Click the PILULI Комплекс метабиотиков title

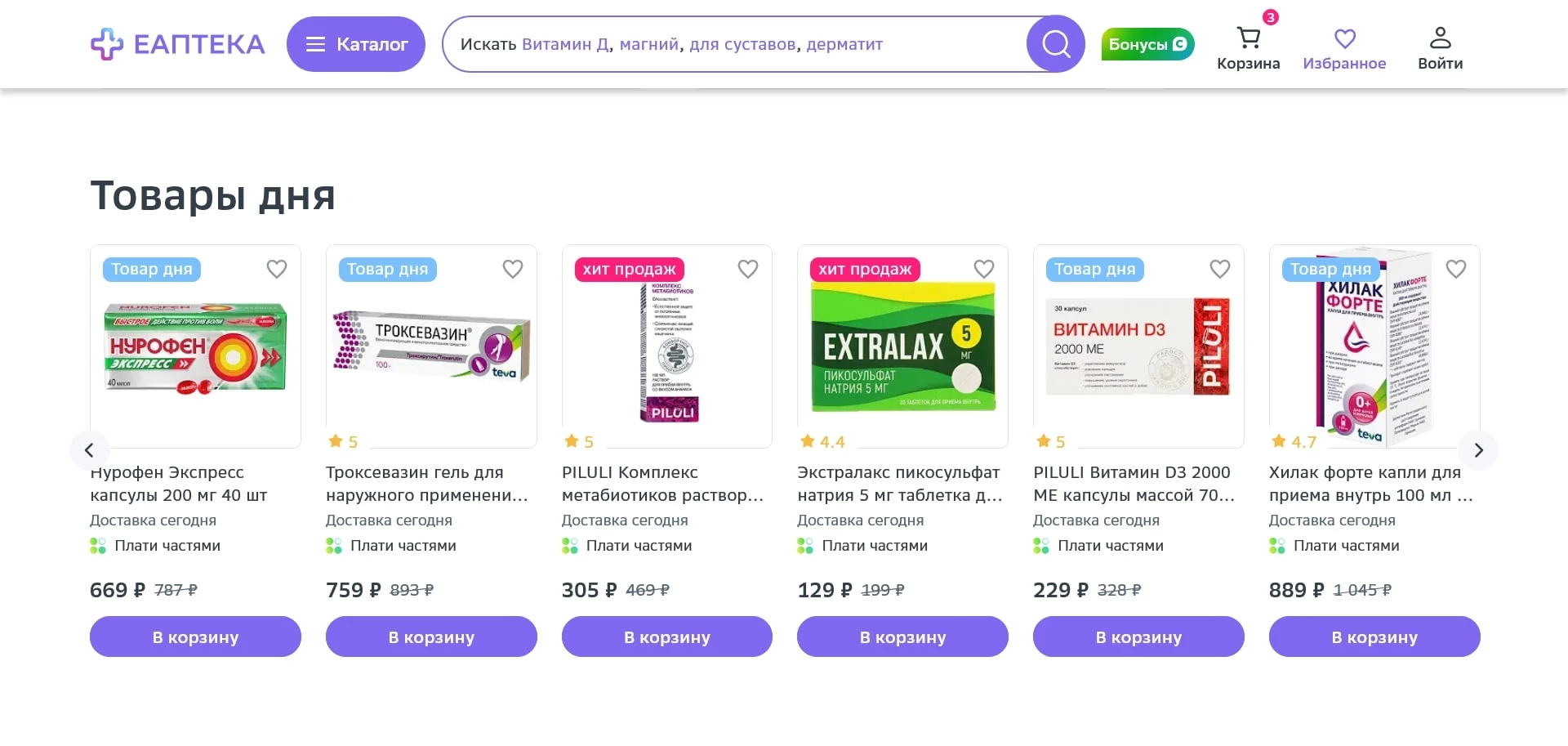(662, 484)
